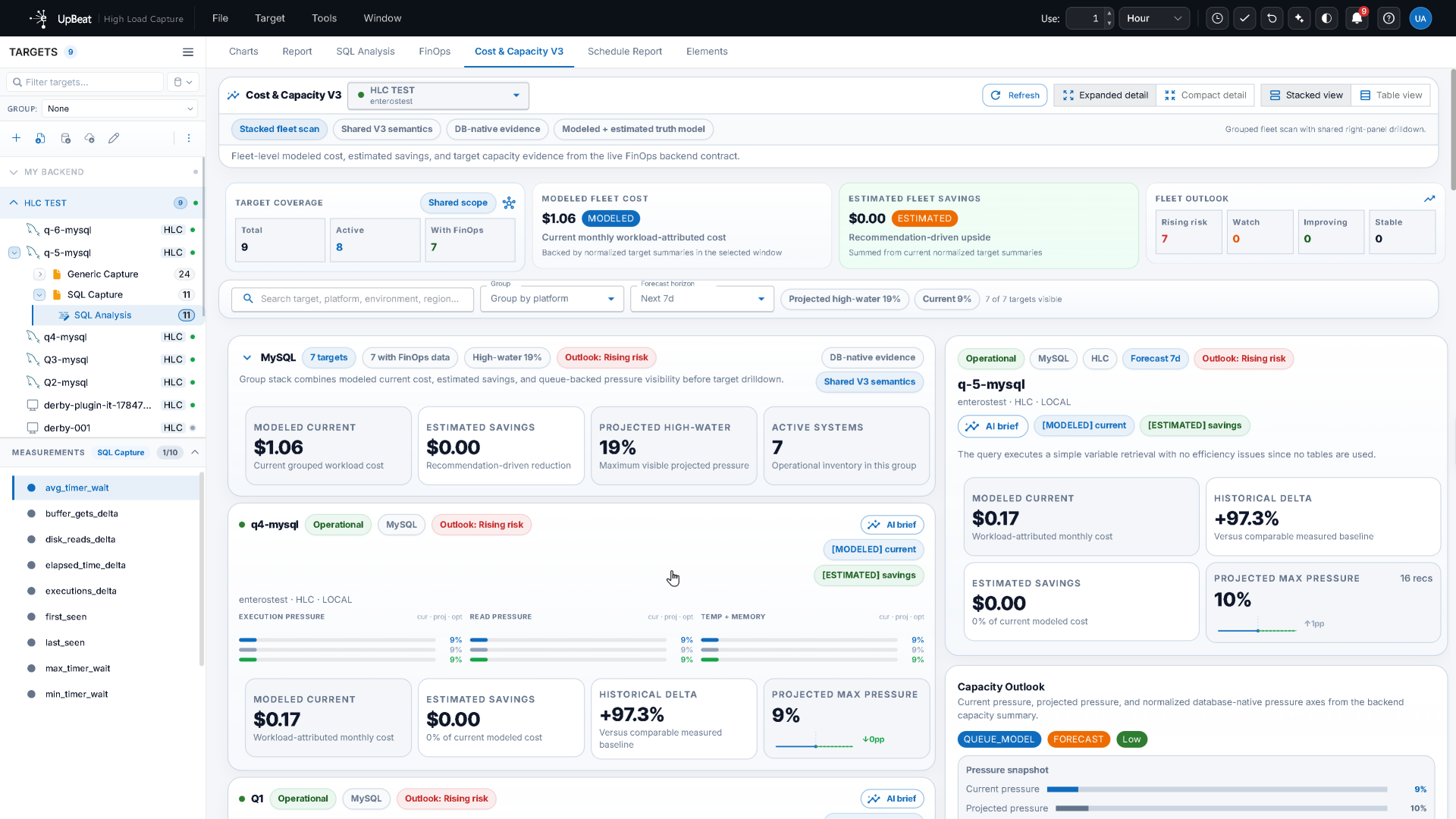The width and height of the screenshot is (1456, 819).
Task: Expand the Generic Capture folder
Action: click(39, 275)
